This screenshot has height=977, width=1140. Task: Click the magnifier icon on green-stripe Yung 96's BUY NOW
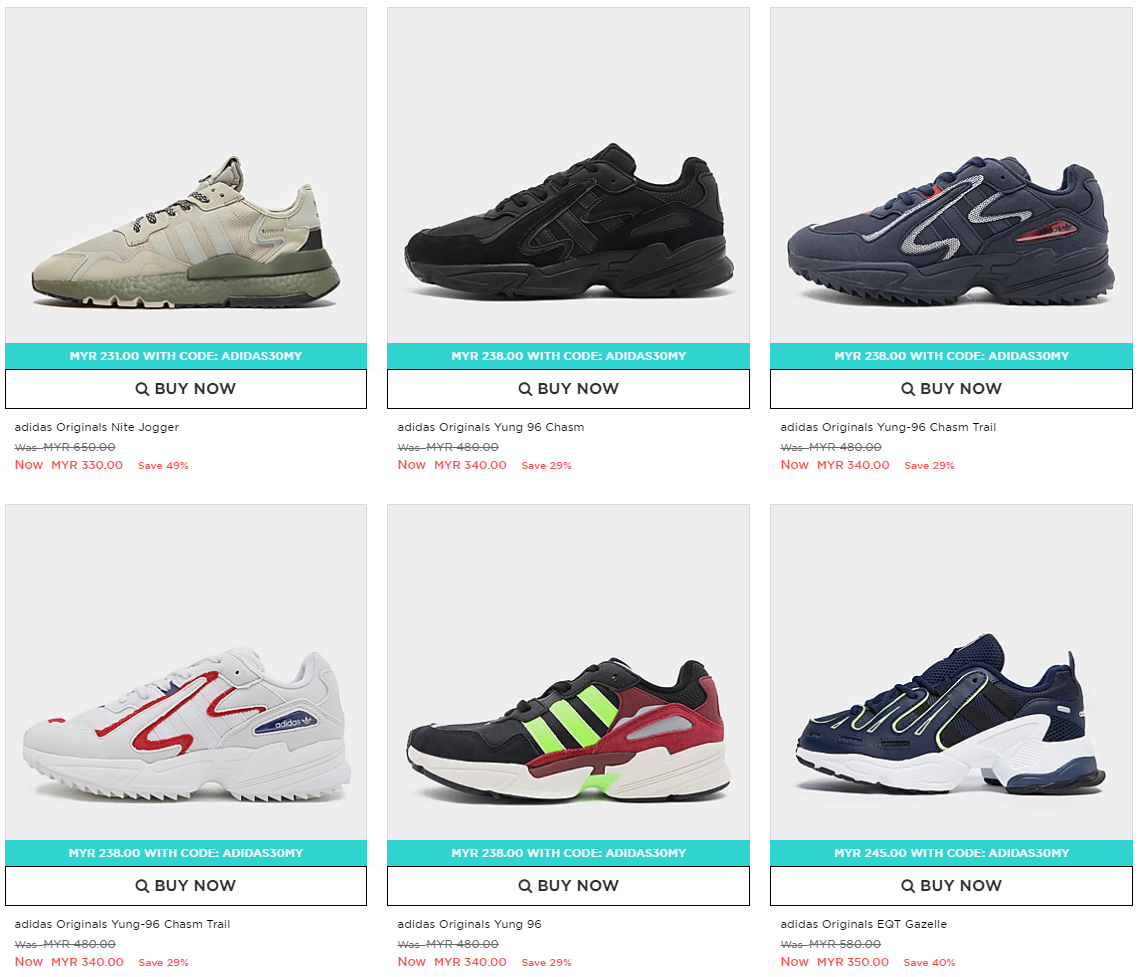[525, 886]
